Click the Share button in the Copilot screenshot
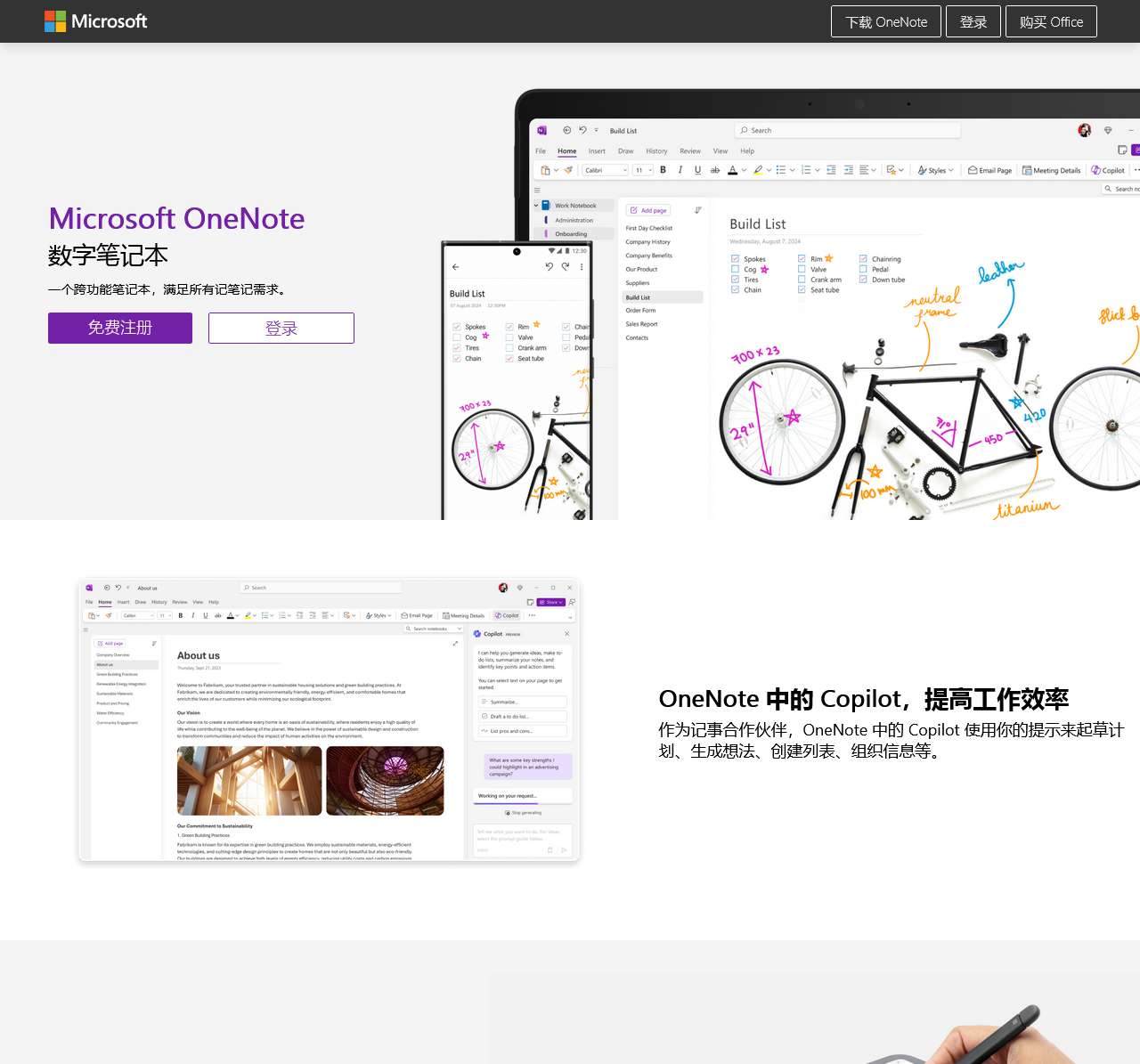The width and height of the screenshot is (1140, 1064). pos(551,602)
